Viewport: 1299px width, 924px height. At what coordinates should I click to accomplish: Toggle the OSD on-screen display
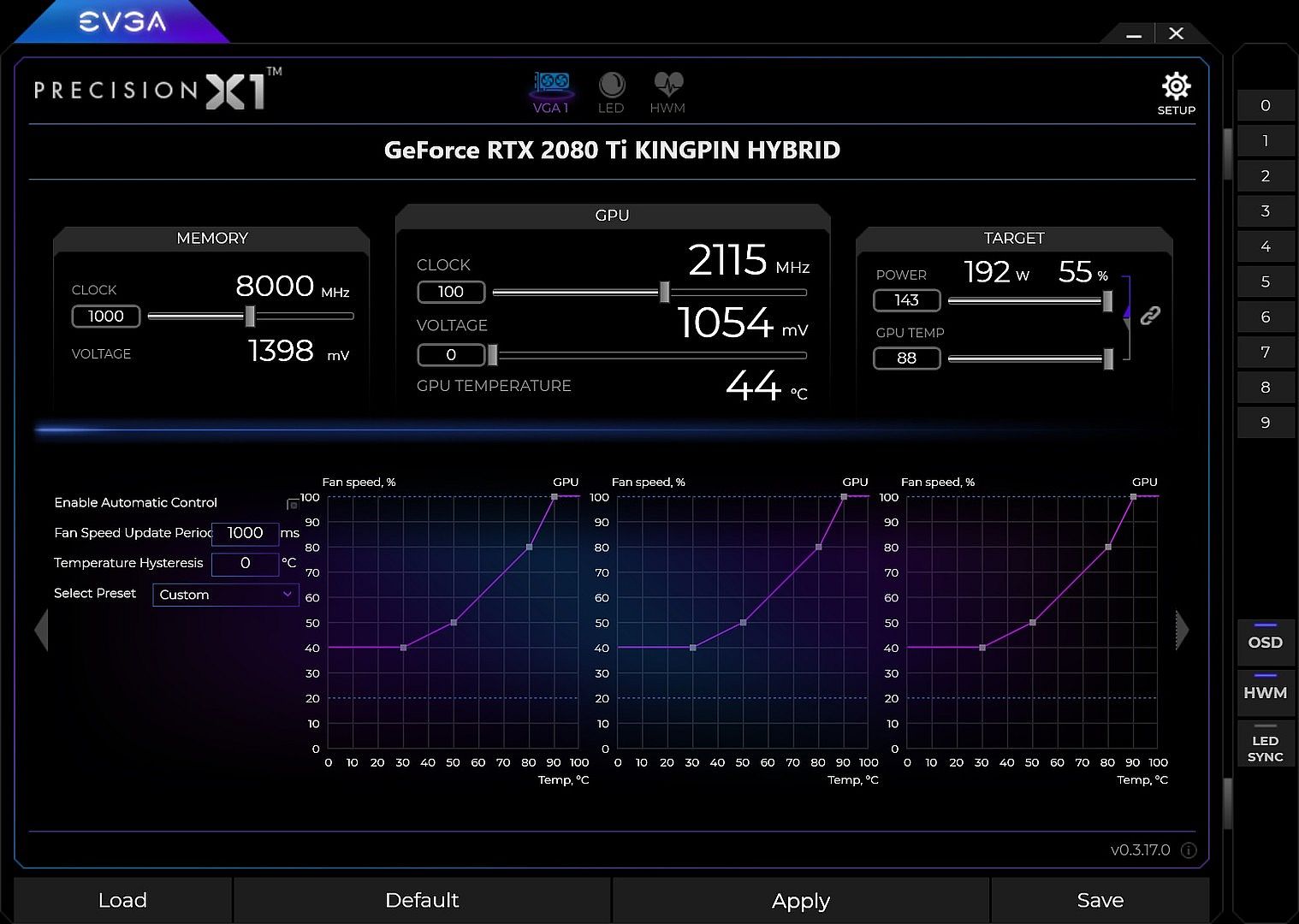pyautogui.click(x=1265, y=643)
